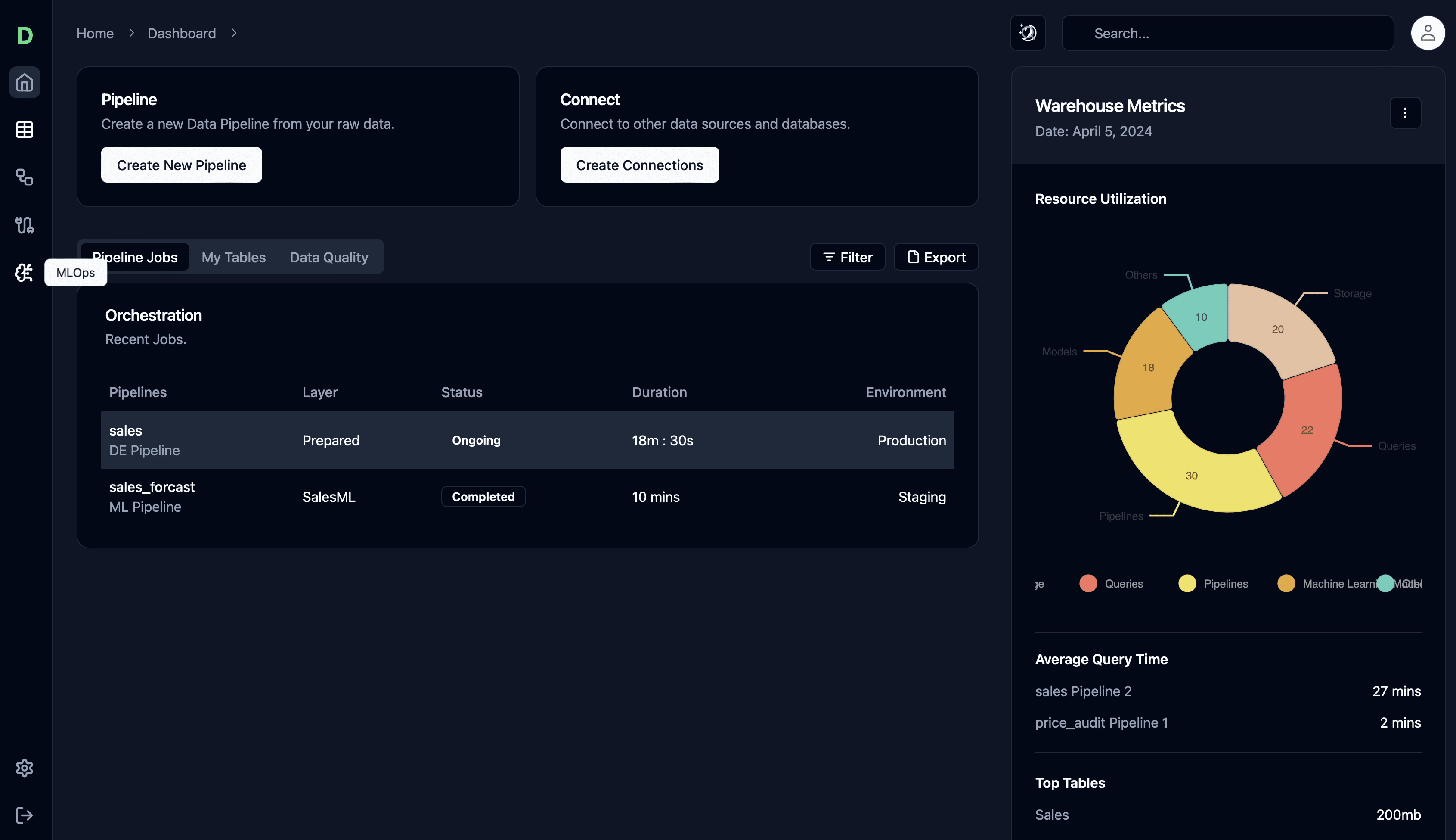Open the data sources plug icon

click(25, 225)
